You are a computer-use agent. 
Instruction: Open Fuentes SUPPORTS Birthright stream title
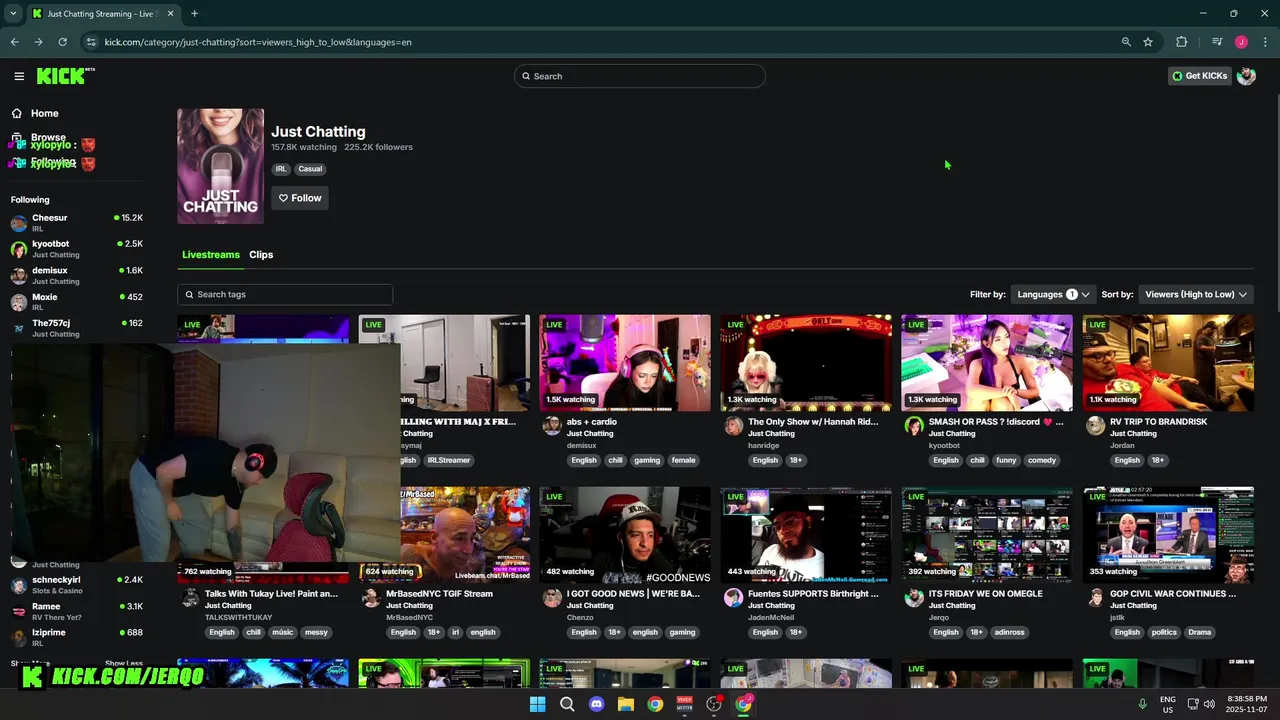click(813, 594)
